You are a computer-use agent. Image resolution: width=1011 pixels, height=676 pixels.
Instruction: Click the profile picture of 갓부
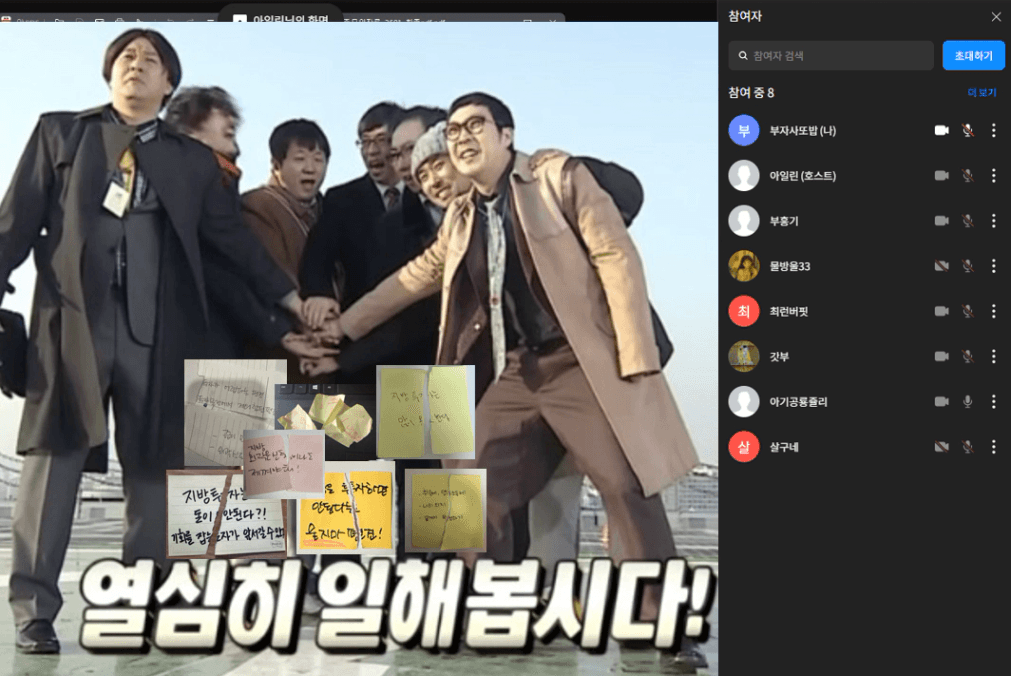744,356
